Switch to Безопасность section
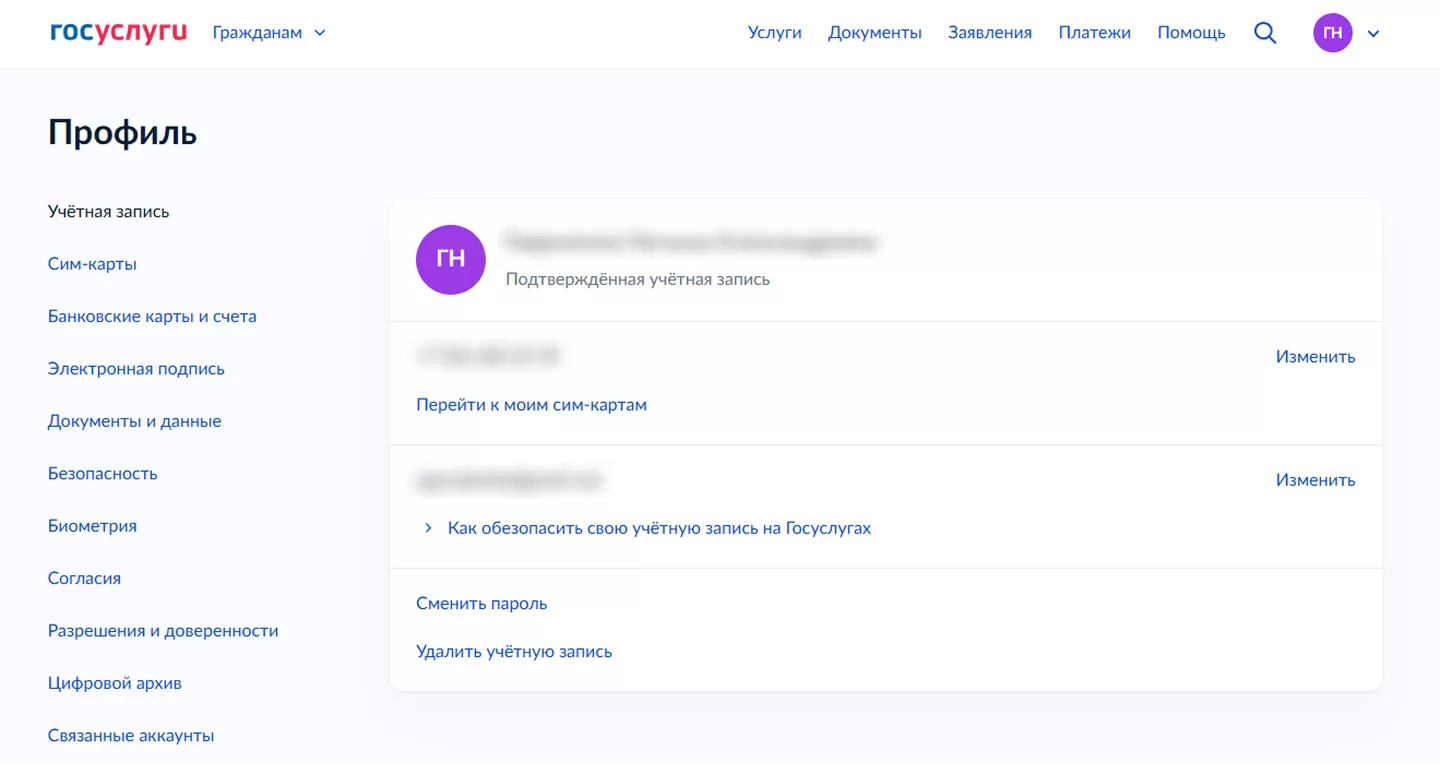The width and height of the screenshot is (1440, 764). (x=102, y=474)
